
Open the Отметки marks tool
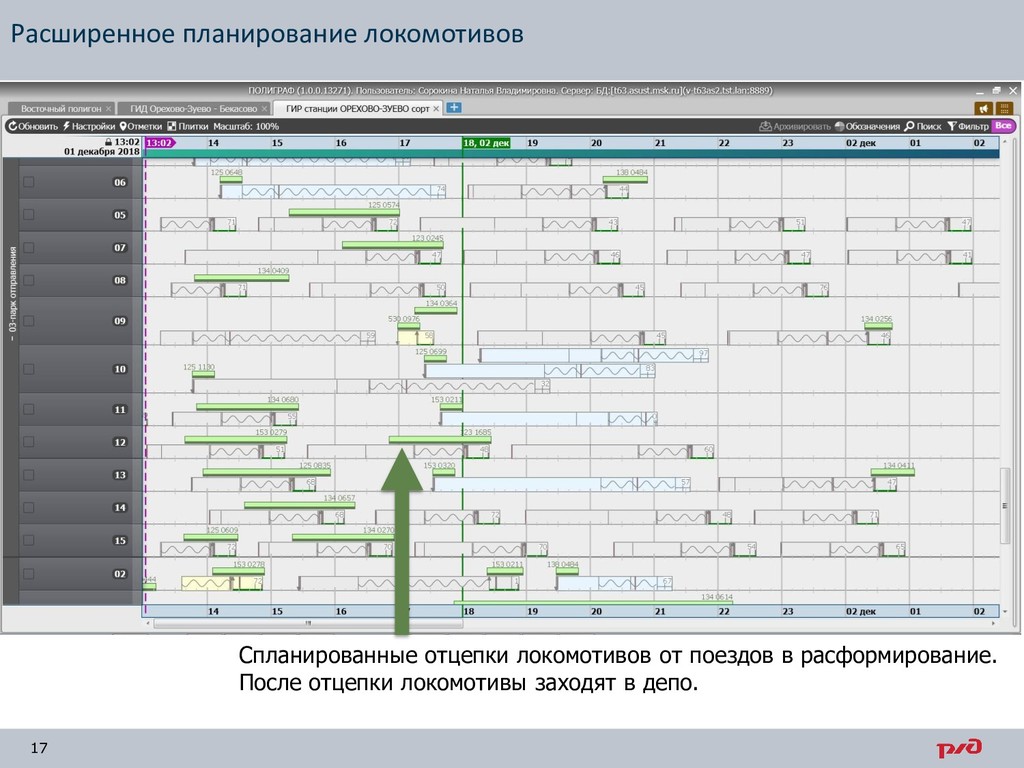click(x=140, y=126)
